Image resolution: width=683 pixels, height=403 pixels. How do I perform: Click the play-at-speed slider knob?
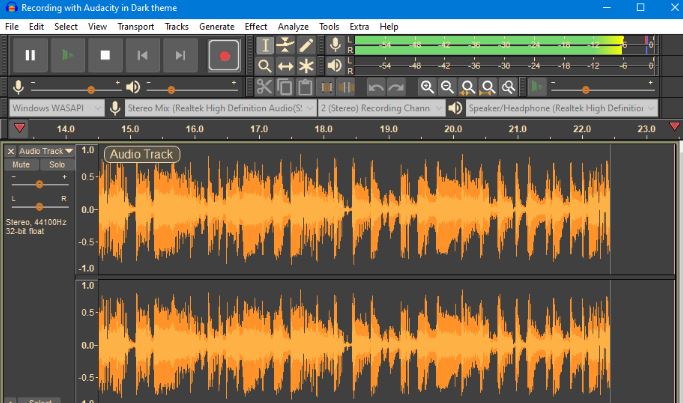[x=586, y=90]
